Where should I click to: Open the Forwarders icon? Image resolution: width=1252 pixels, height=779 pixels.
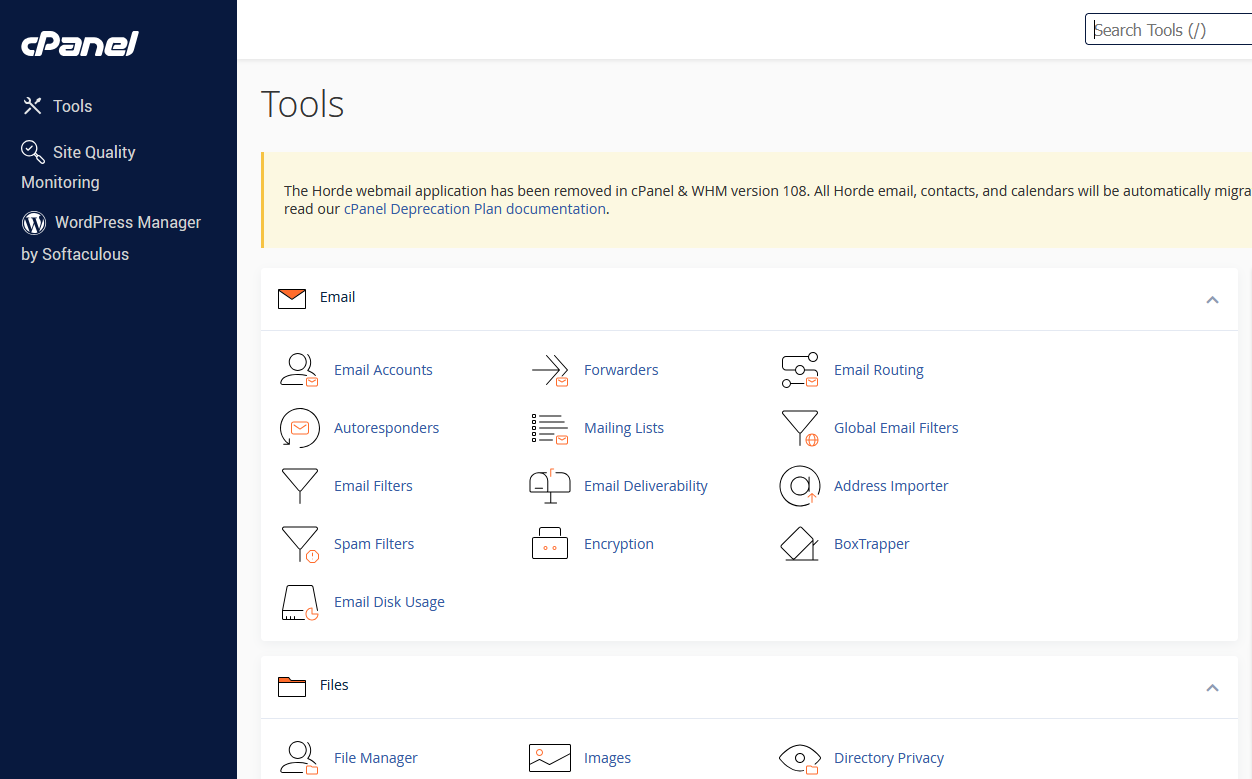549,370
